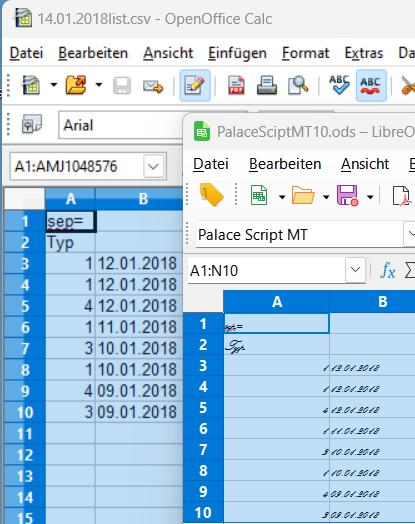
Task: Select row 9 header in LibreOffice sheet
Action: 203,492
